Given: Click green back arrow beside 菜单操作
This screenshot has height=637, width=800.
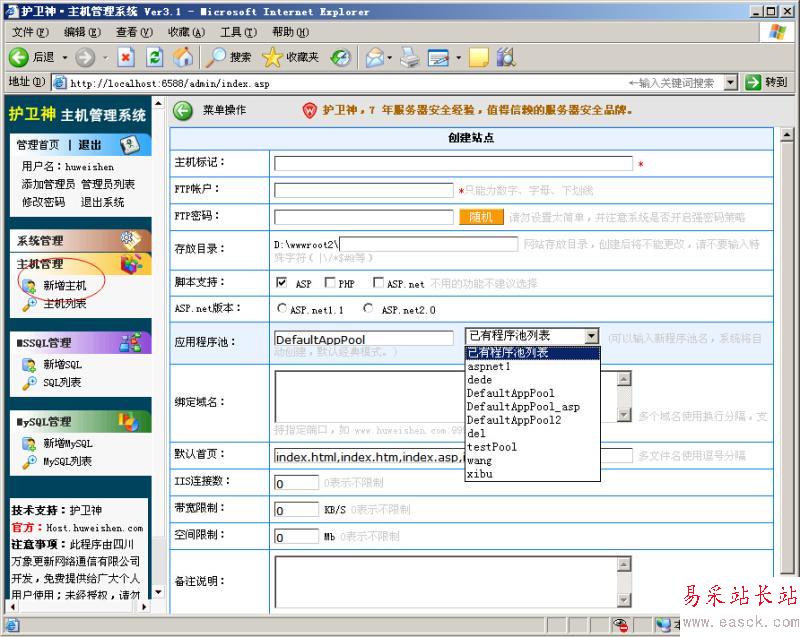Looking at the screenshot, I should click(x=183, y=110).
